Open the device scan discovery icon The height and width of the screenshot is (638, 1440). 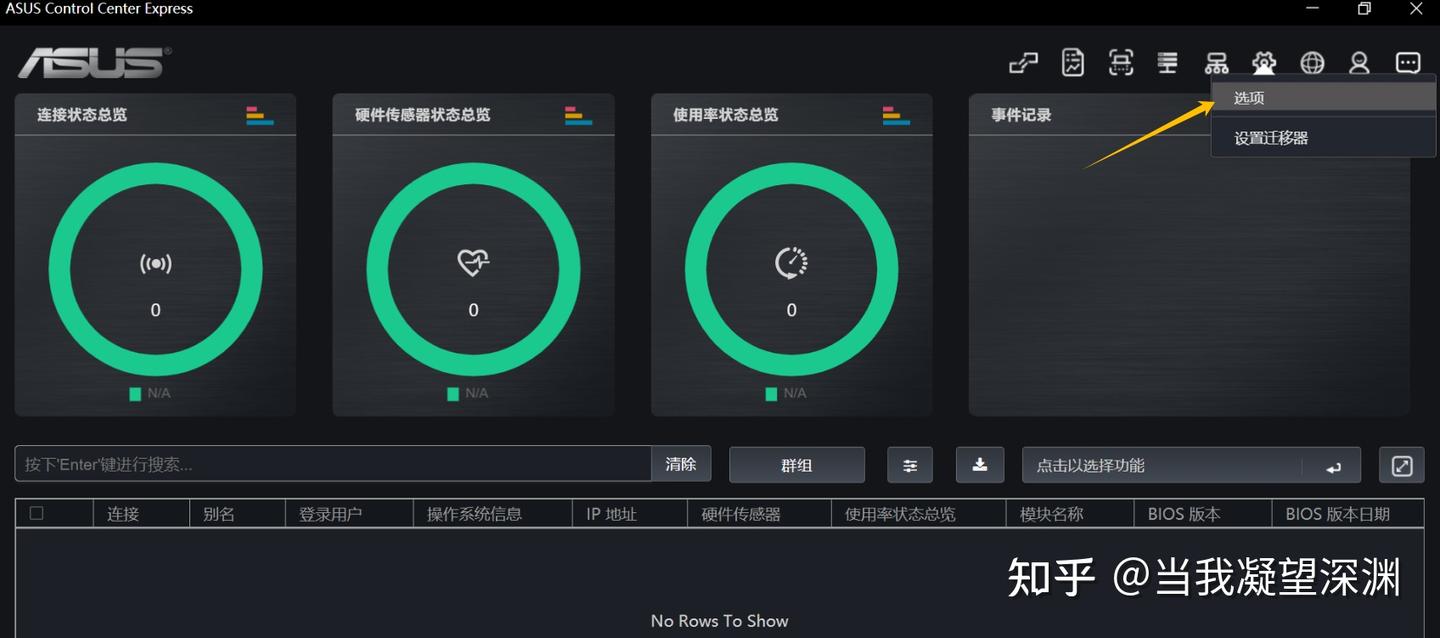(x=1120, y=62)
